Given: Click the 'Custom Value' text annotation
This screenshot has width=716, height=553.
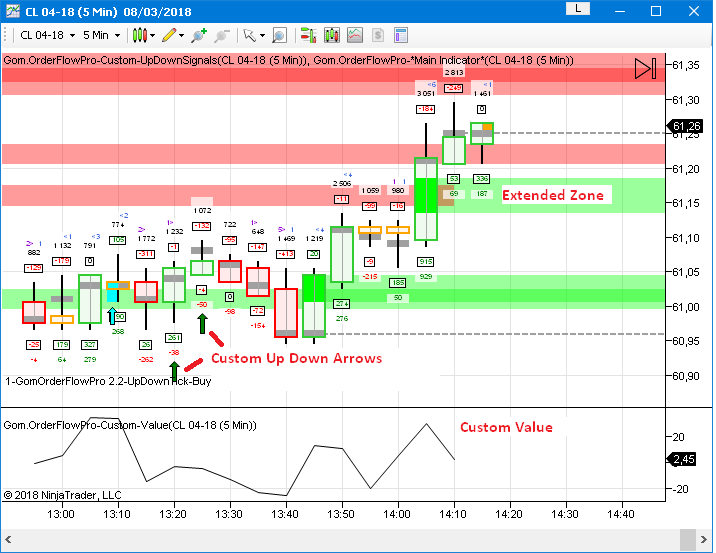Looking at the screenshot, I should (506, 427).
